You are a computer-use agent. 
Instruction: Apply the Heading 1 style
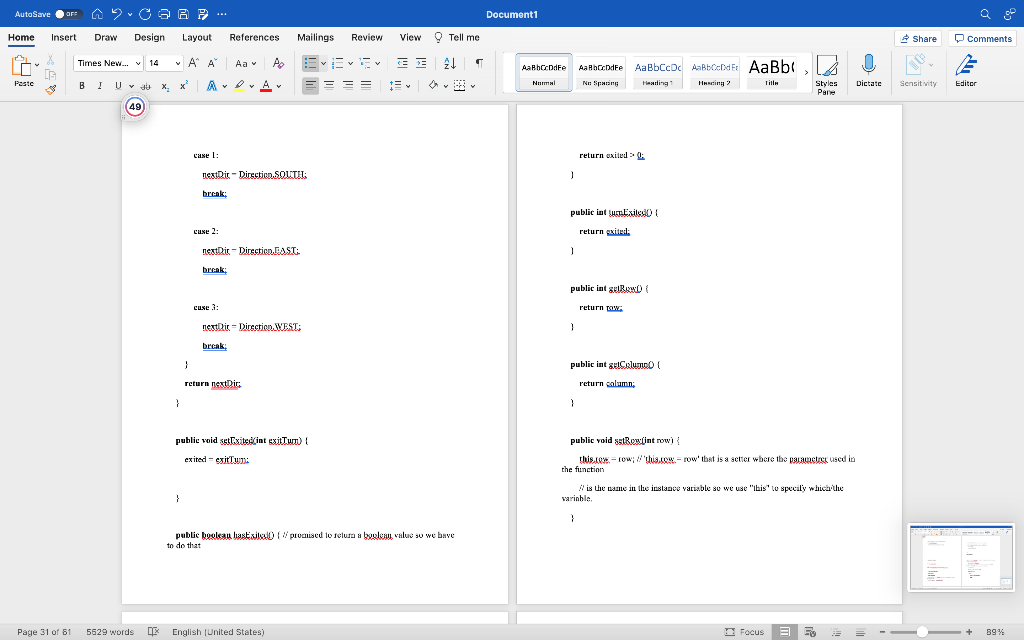657,72
